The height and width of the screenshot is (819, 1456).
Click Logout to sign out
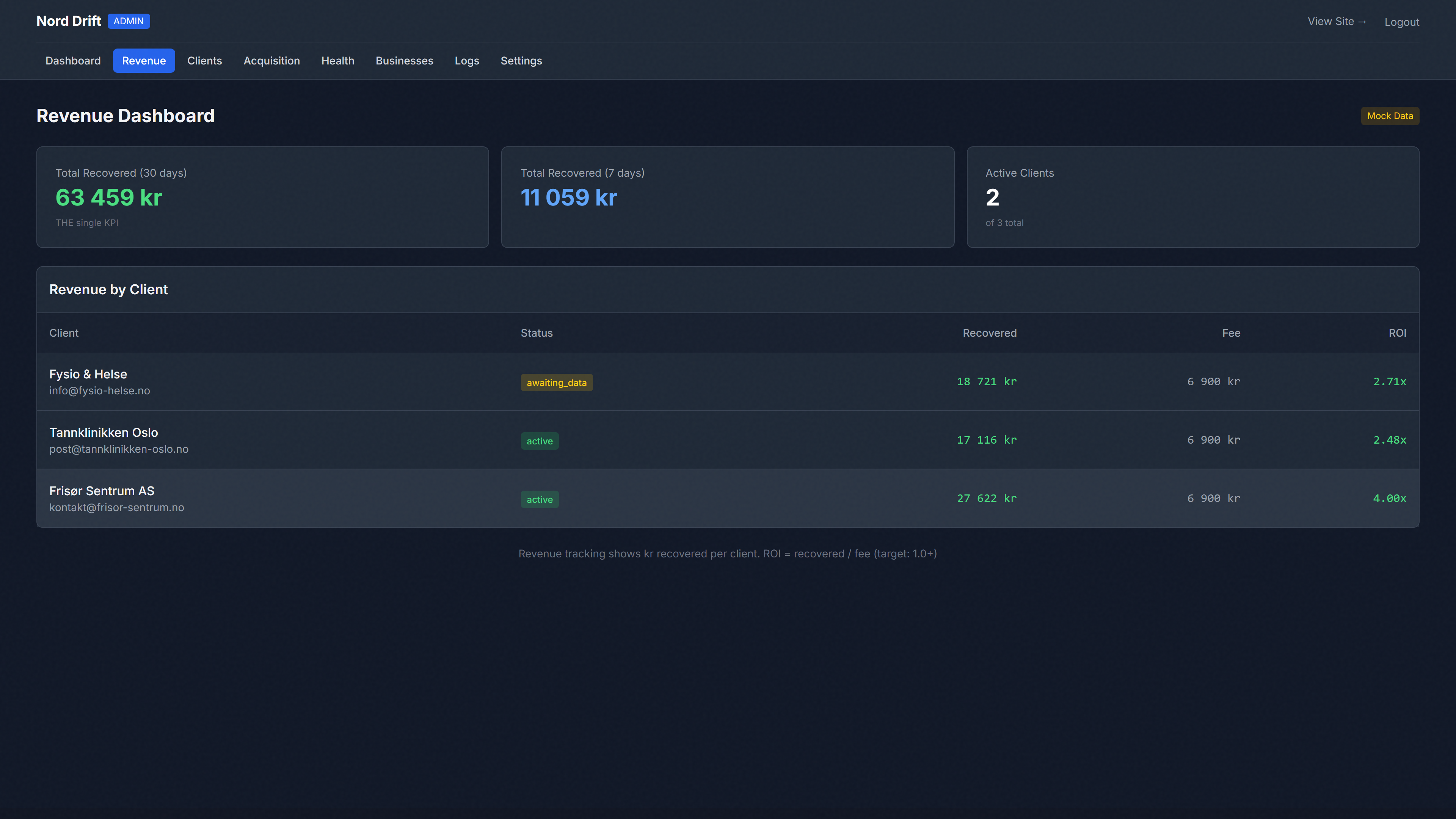[x=1402, y=22]
